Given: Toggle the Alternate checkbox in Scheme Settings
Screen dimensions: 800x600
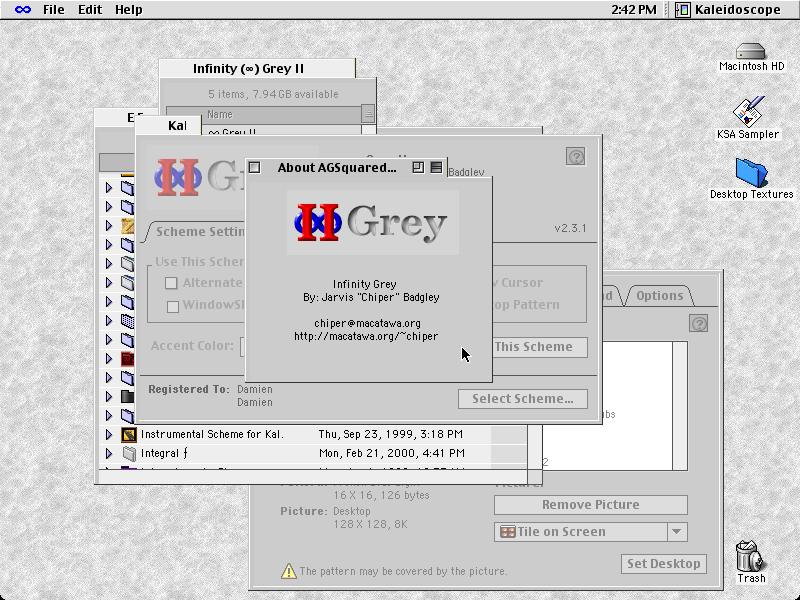Looking at the screenshot, I should (x=171, y=283).
